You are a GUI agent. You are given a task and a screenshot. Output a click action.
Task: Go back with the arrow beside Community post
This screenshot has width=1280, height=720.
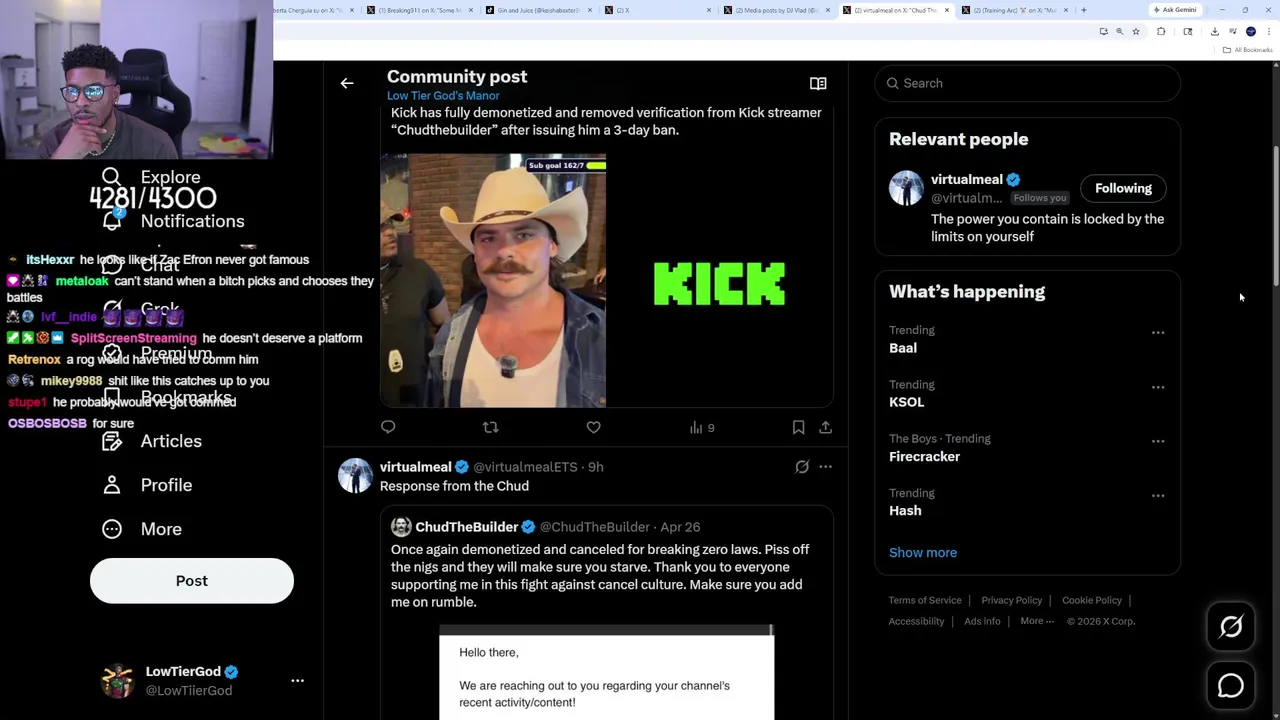point(347,84)
